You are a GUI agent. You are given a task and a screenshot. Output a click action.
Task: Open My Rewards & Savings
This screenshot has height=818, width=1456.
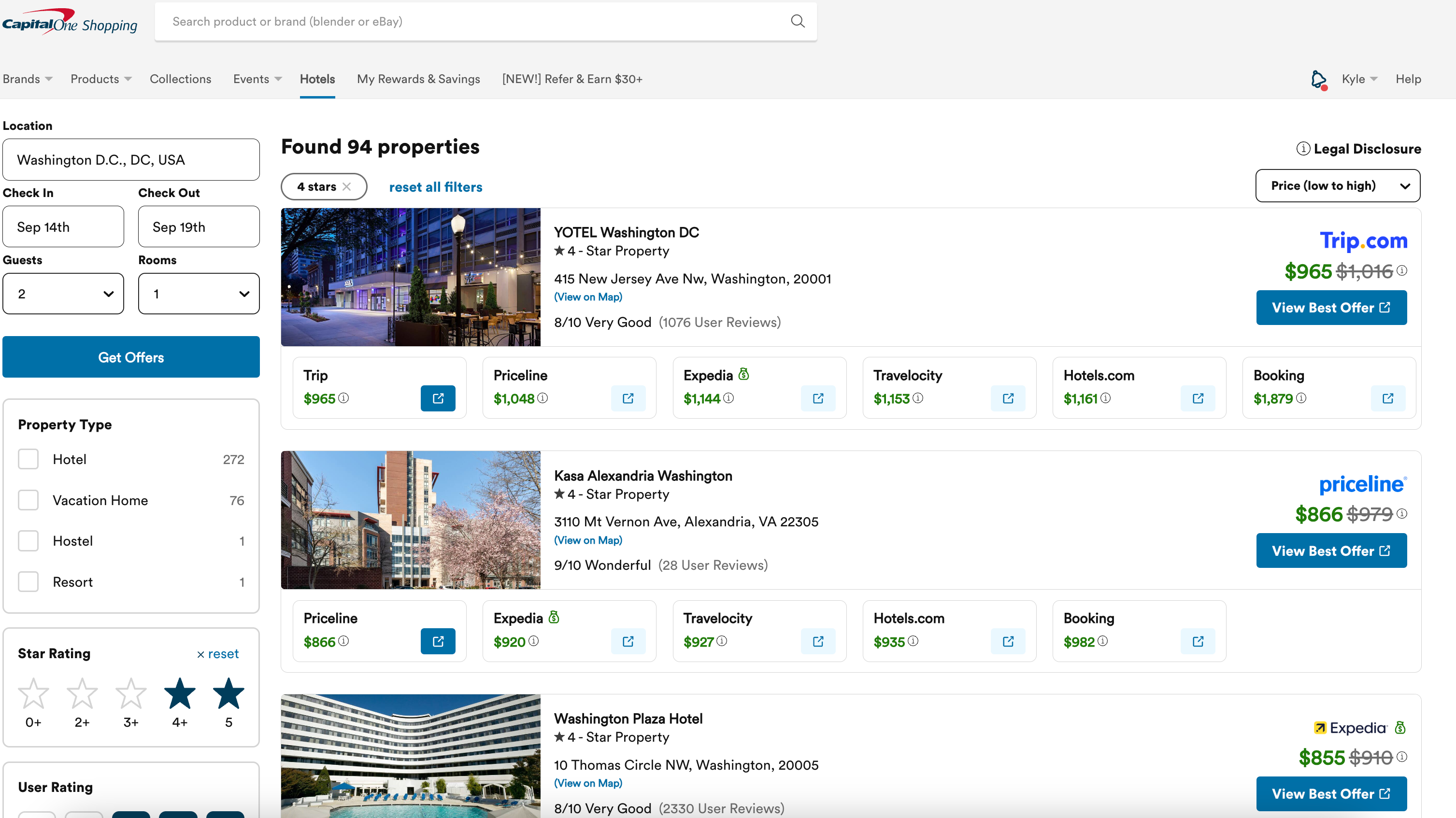418,79
